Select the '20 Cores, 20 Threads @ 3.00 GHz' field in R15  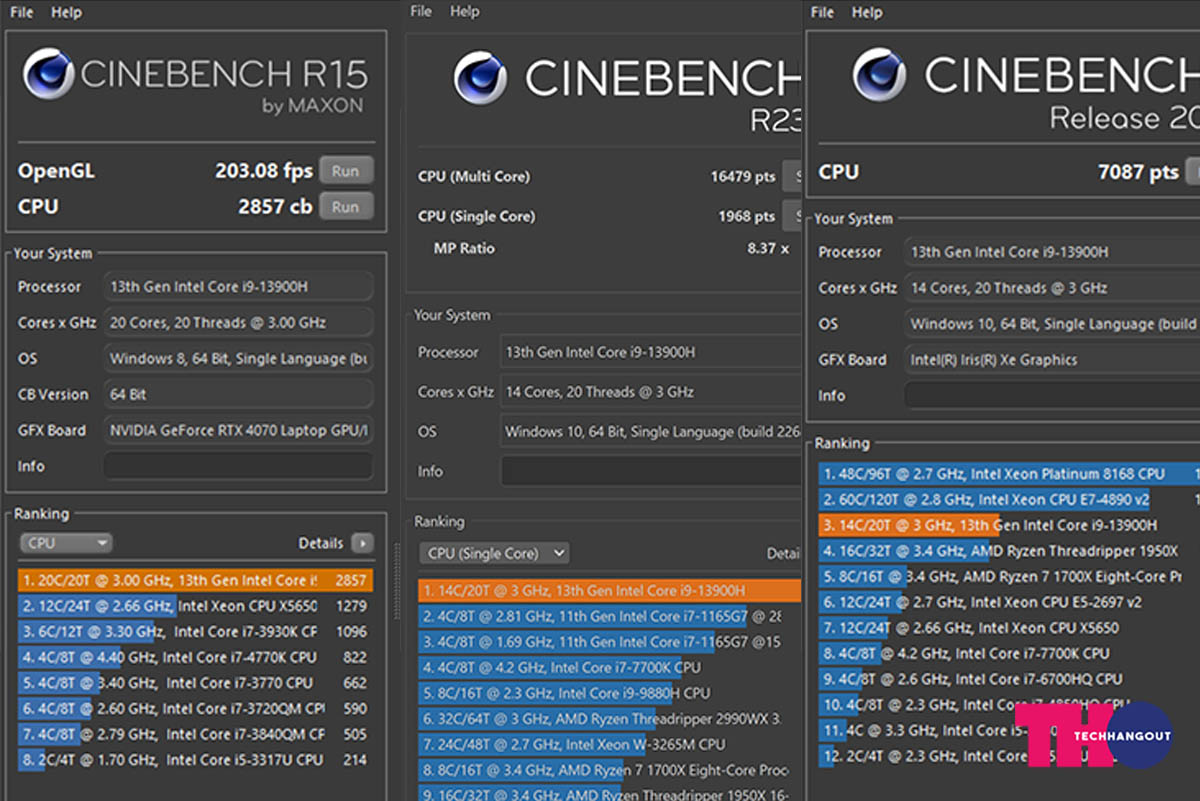239,323
